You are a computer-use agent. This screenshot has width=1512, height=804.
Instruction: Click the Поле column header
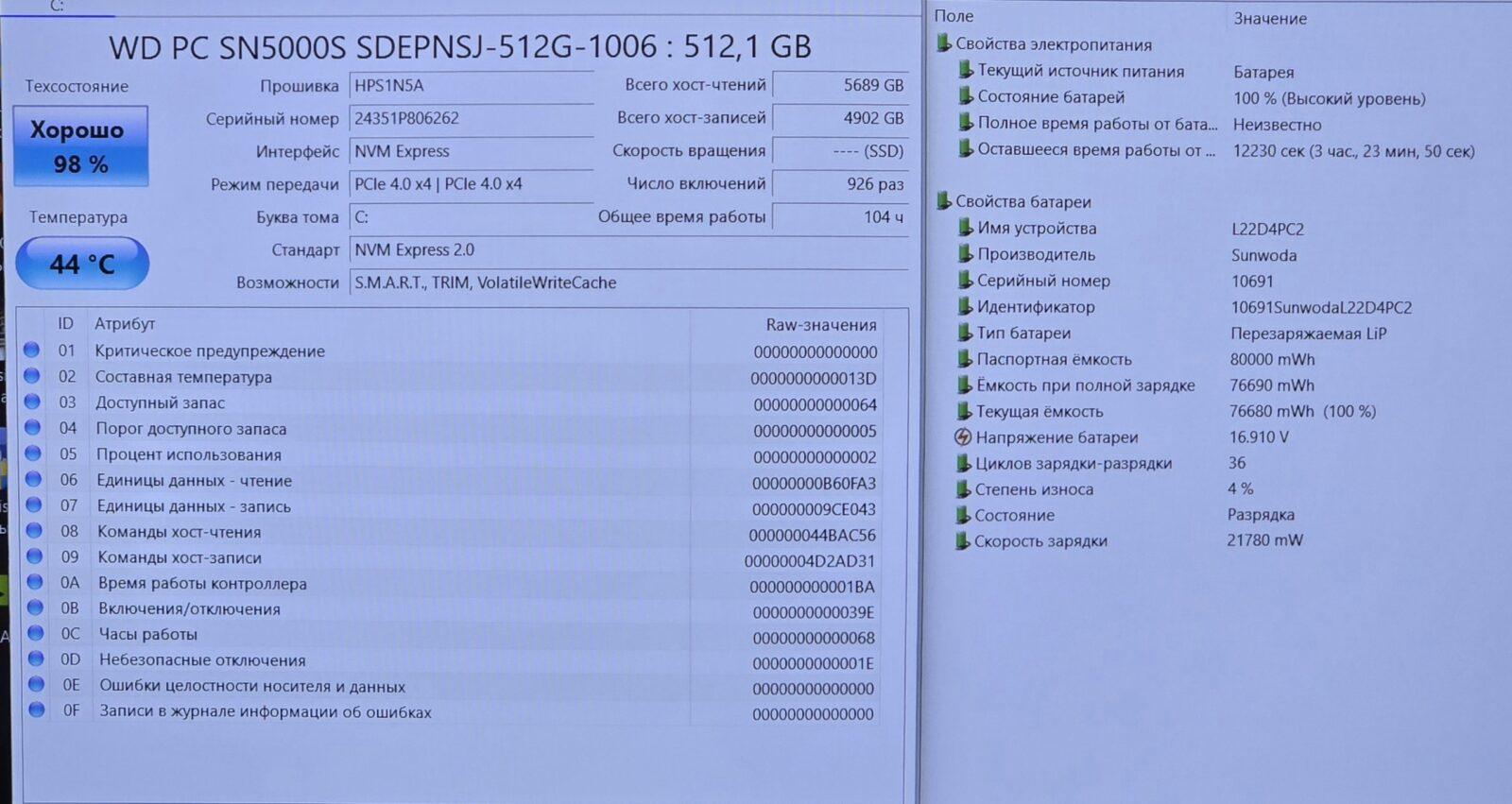click(954, 16)
